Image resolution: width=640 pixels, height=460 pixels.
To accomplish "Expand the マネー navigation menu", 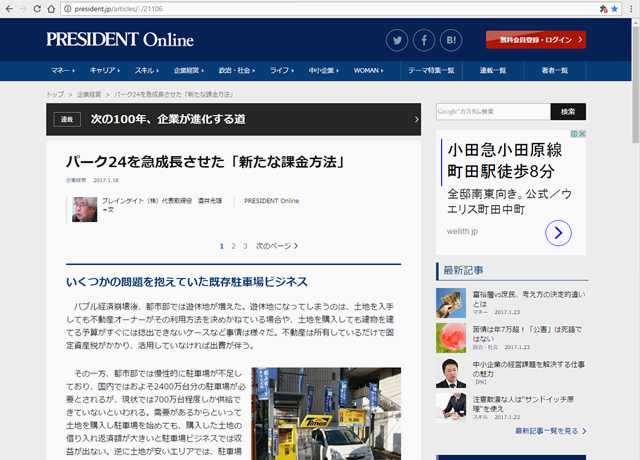I will [63, 71].
